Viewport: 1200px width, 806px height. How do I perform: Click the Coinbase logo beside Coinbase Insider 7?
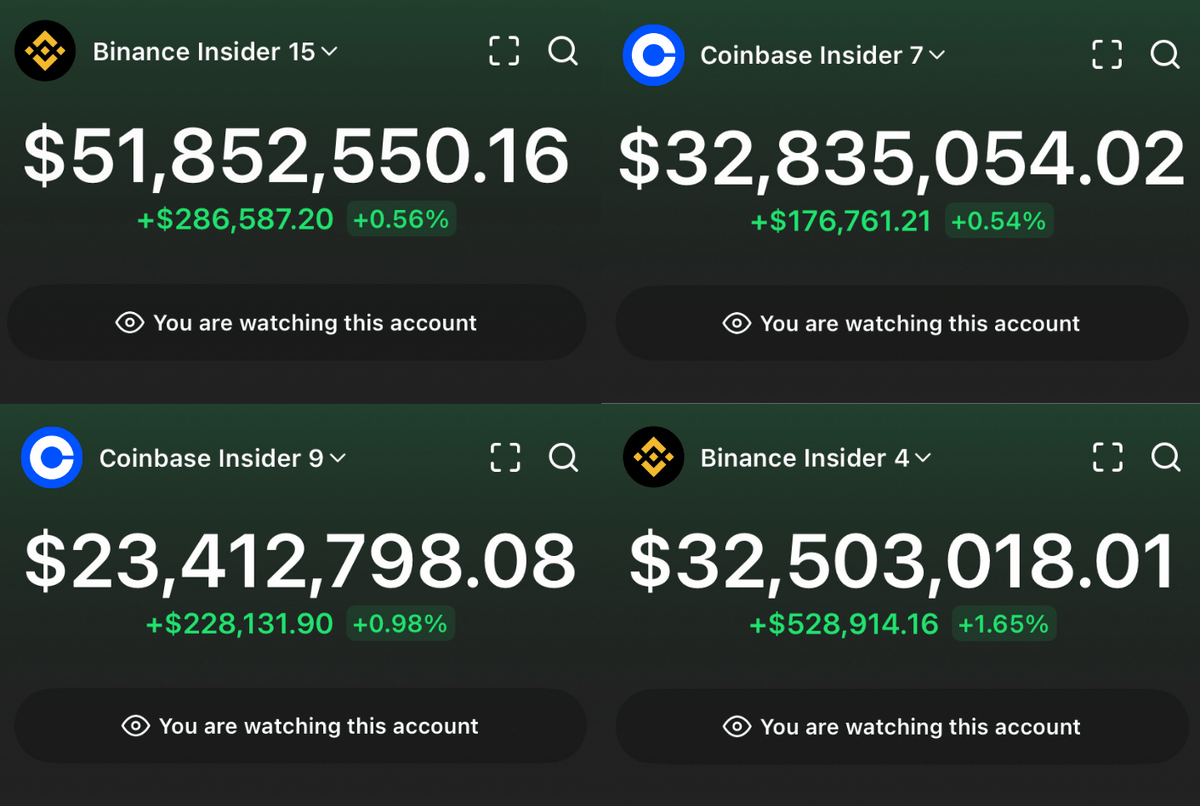point(653,54)
